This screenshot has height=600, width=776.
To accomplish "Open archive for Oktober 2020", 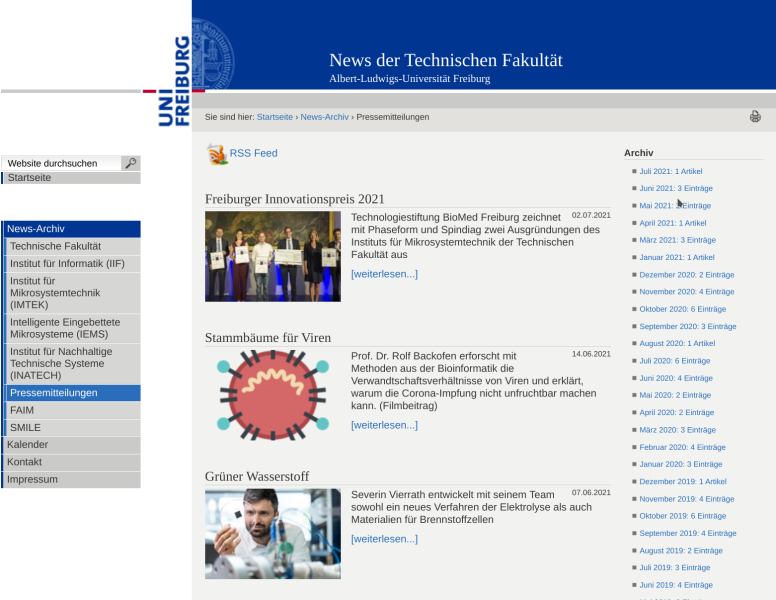I will point(682,309).
